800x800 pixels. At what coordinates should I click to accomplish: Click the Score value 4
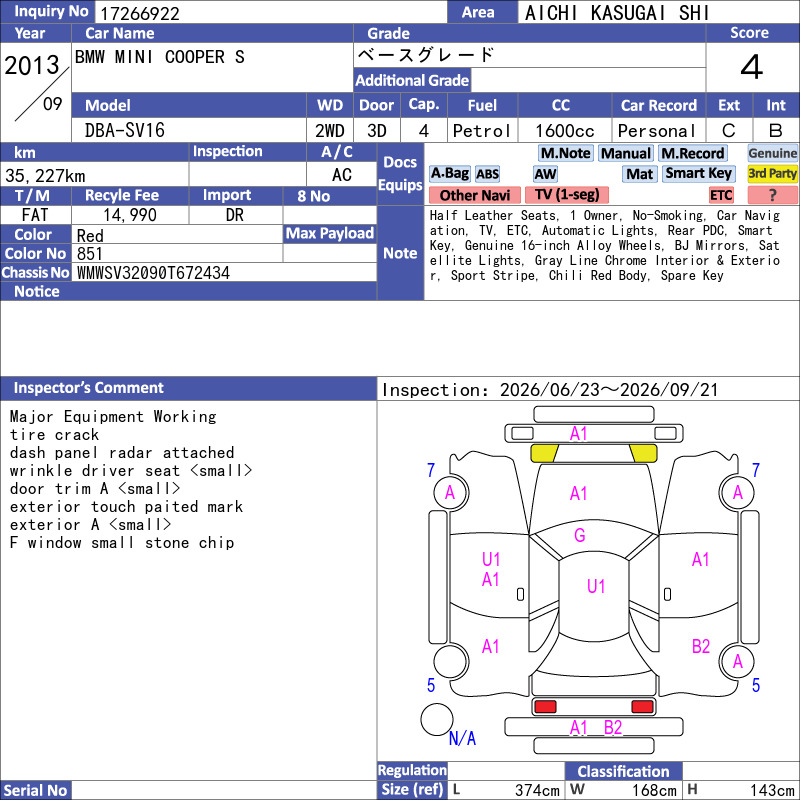(752, 67)
